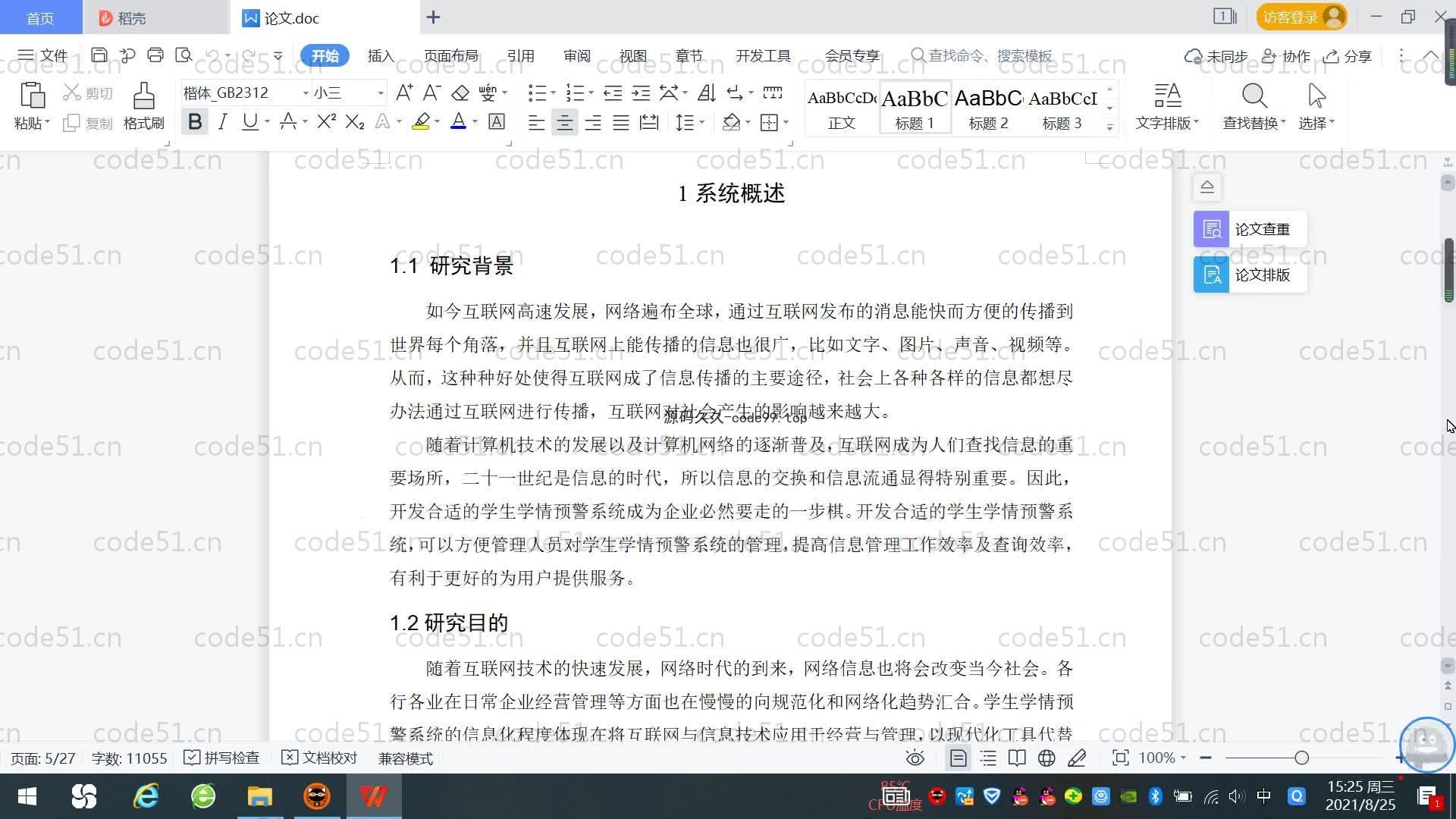Click the yellow highlight color swatch
The width and height of the screenshot is (1456, 819).
click(x=421, y=121)
